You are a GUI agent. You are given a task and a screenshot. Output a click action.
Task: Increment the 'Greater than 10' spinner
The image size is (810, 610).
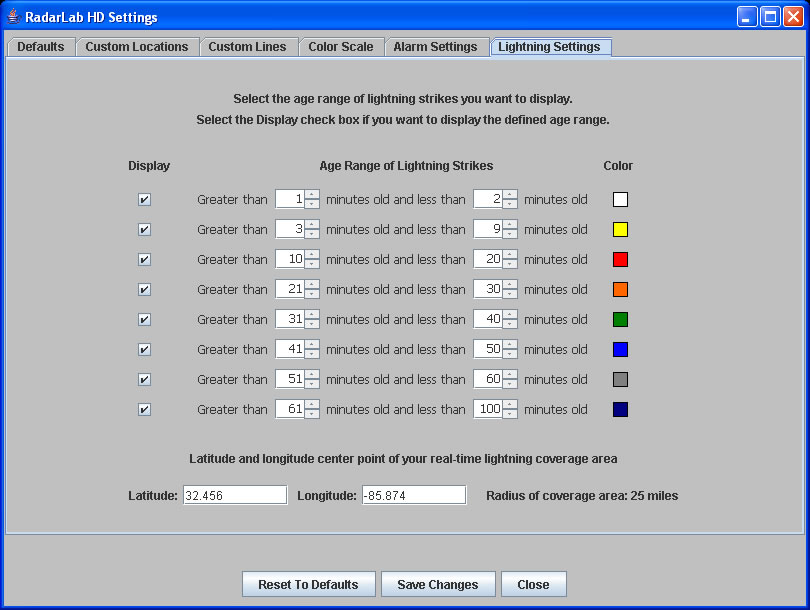pyautogui.click(x=312, y=255)
